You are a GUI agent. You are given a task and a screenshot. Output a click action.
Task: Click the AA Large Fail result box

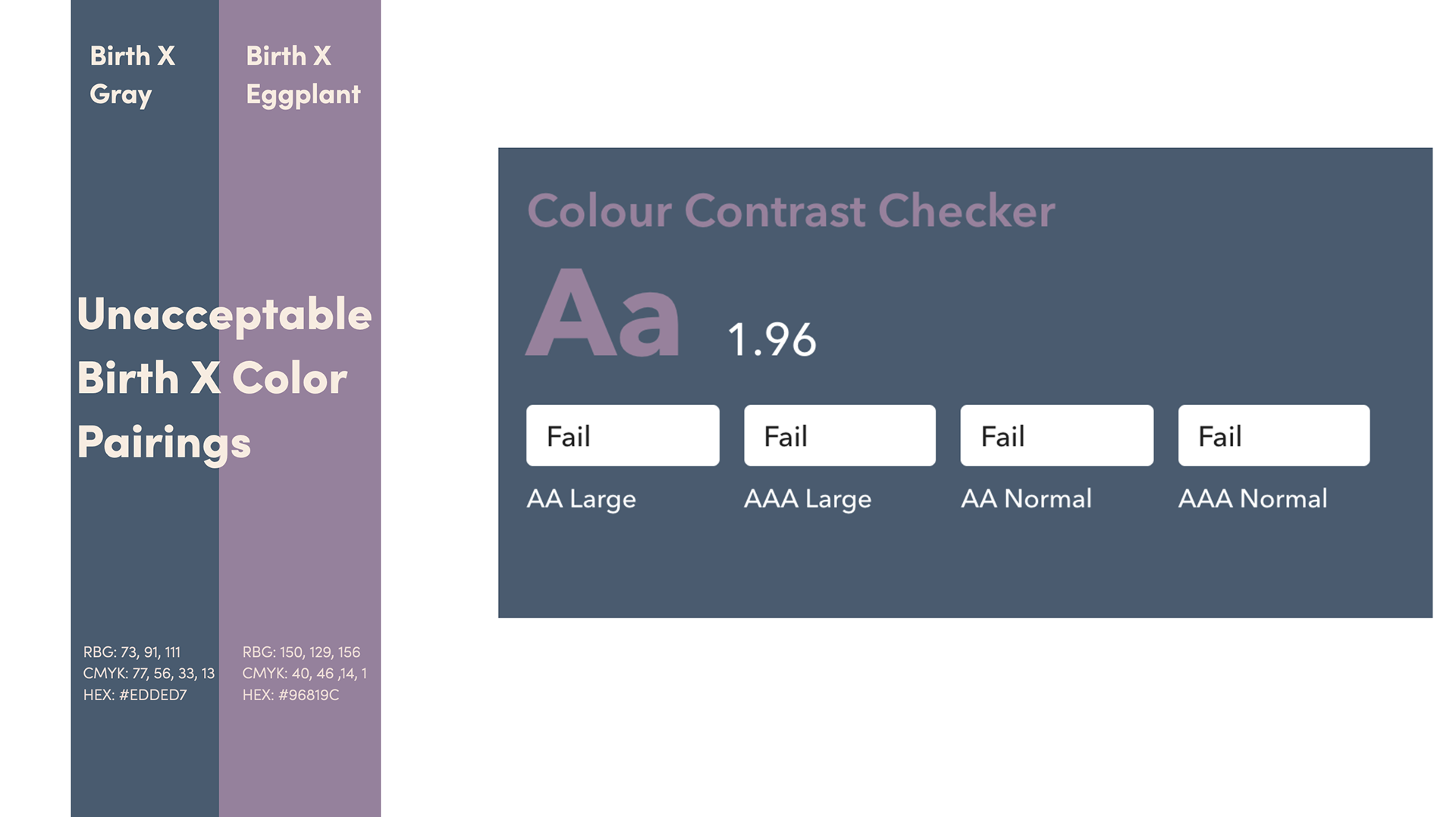click(x=623, y=435)
